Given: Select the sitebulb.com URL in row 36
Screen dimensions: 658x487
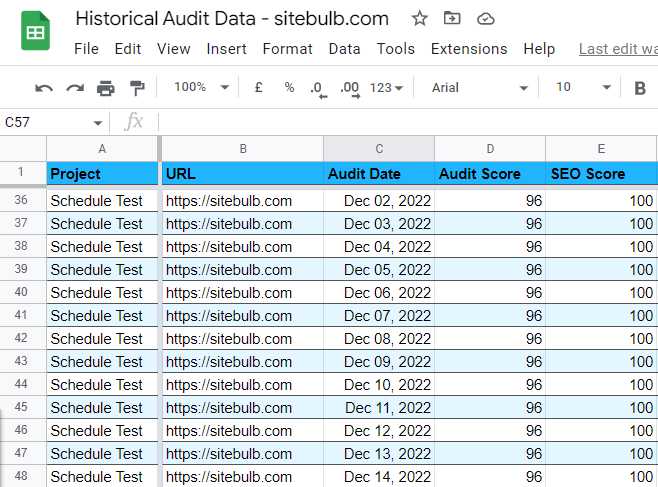Looking at the screenshot, I should [x=243, y=201].
